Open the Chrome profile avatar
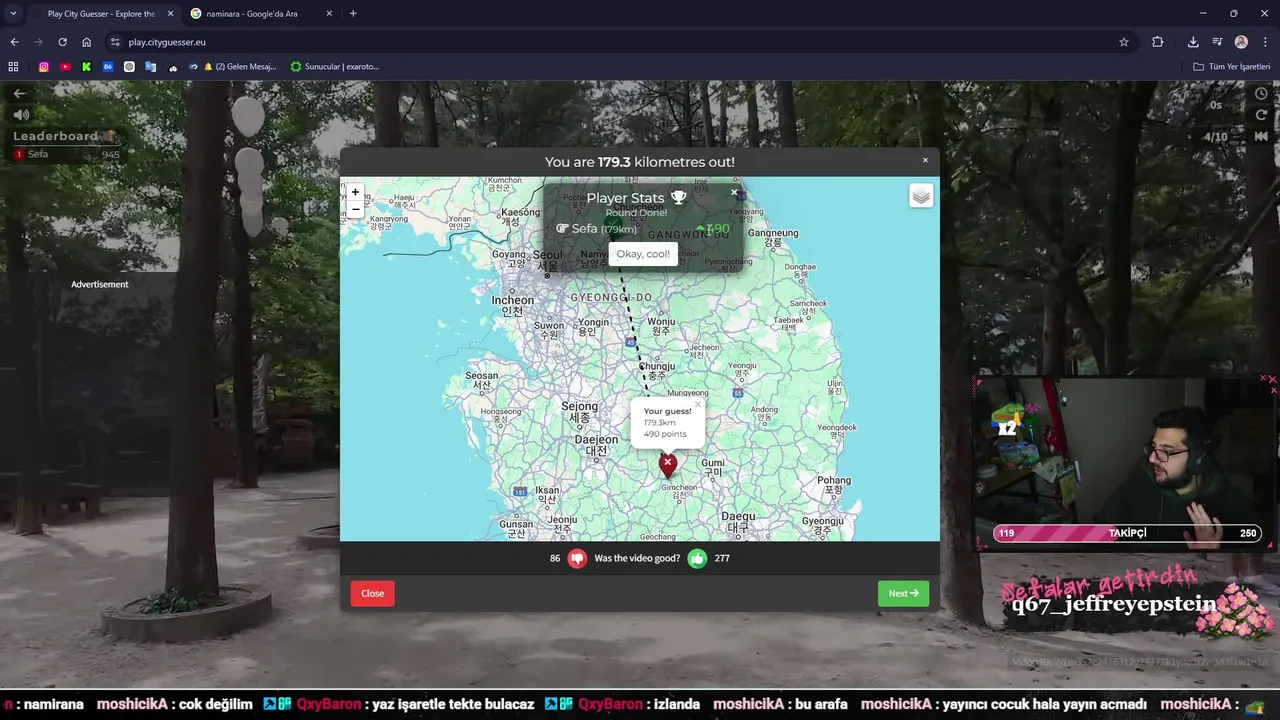Image resolution: width=1280 pixels, height=720 pixels. (1241, 42)
